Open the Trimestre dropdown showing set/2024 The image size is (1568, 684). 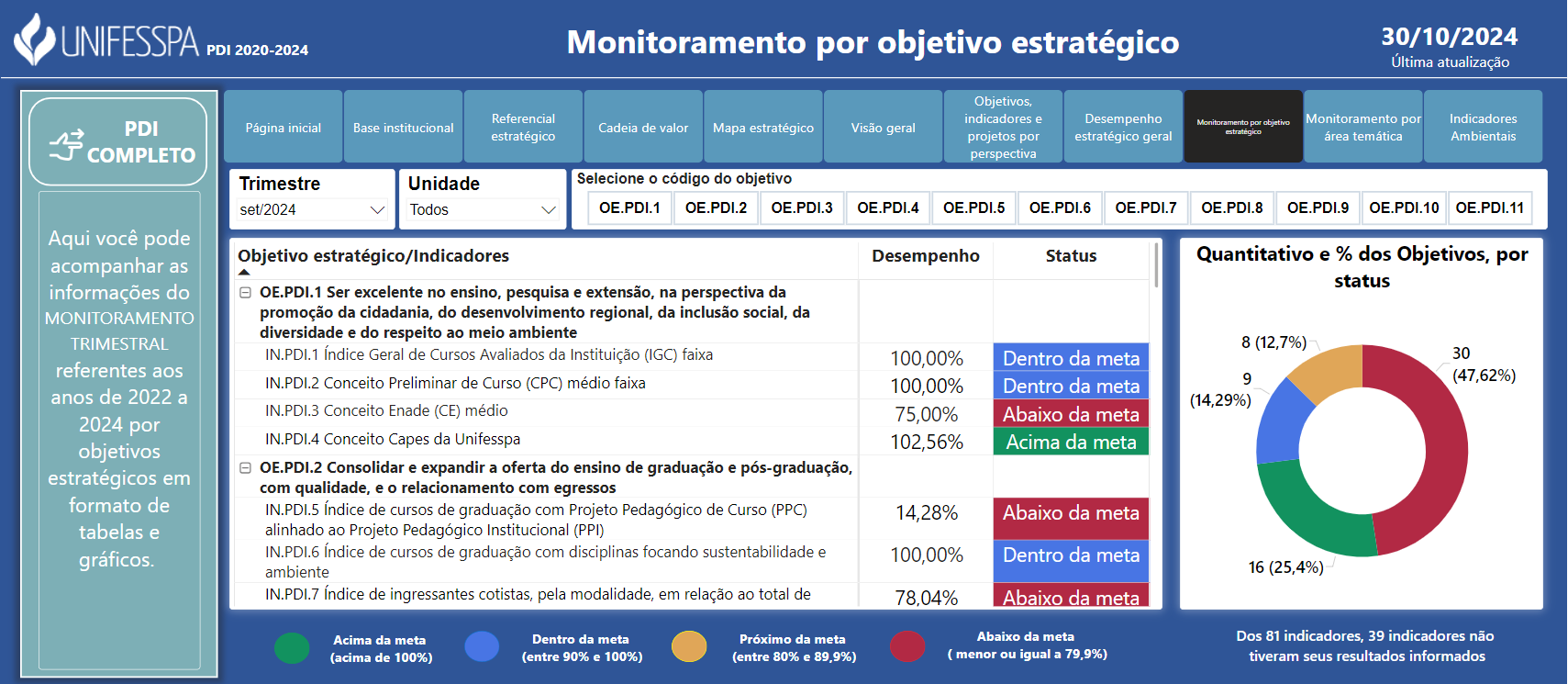coord(312,209)
